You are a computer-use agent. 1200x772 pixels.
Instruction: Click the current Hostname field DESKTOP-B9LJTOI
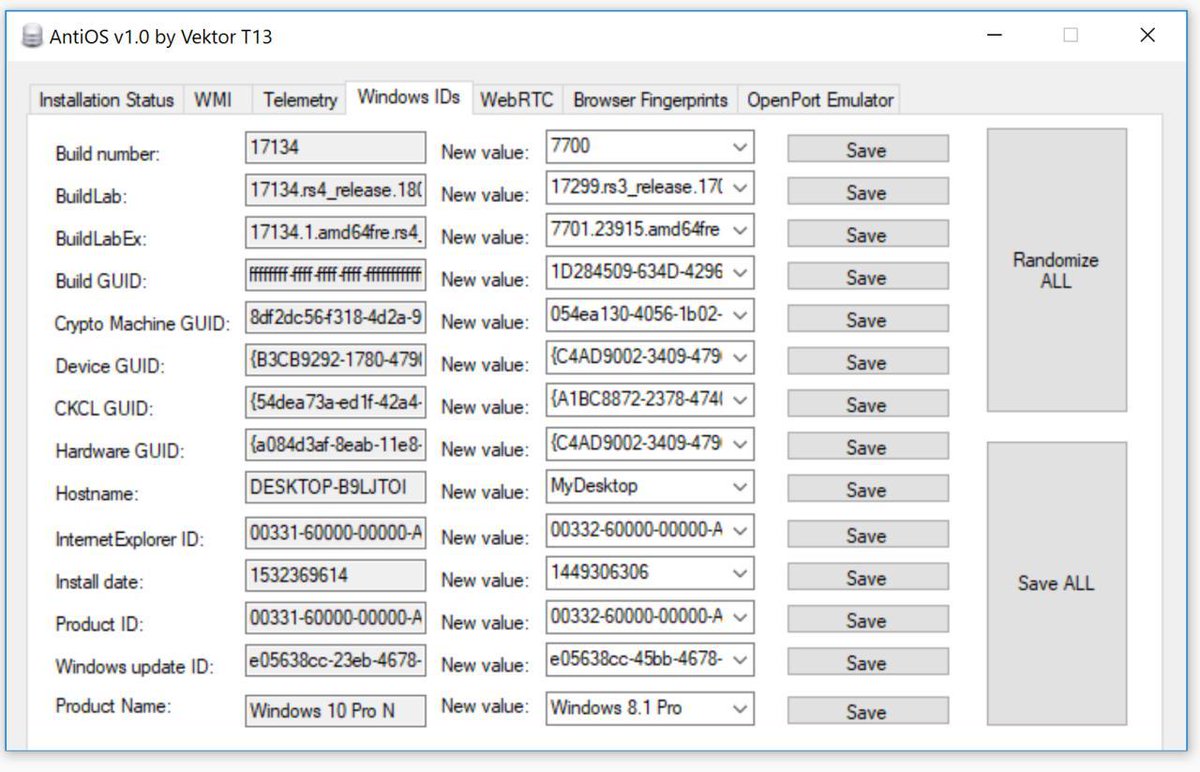click(335, 488)
